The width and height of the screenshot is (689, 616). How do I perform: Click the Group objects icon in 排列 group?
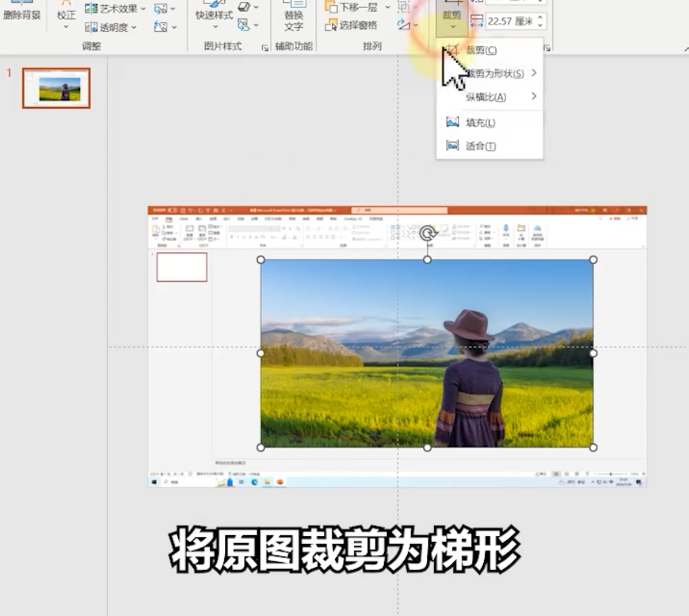pos(403,7)
